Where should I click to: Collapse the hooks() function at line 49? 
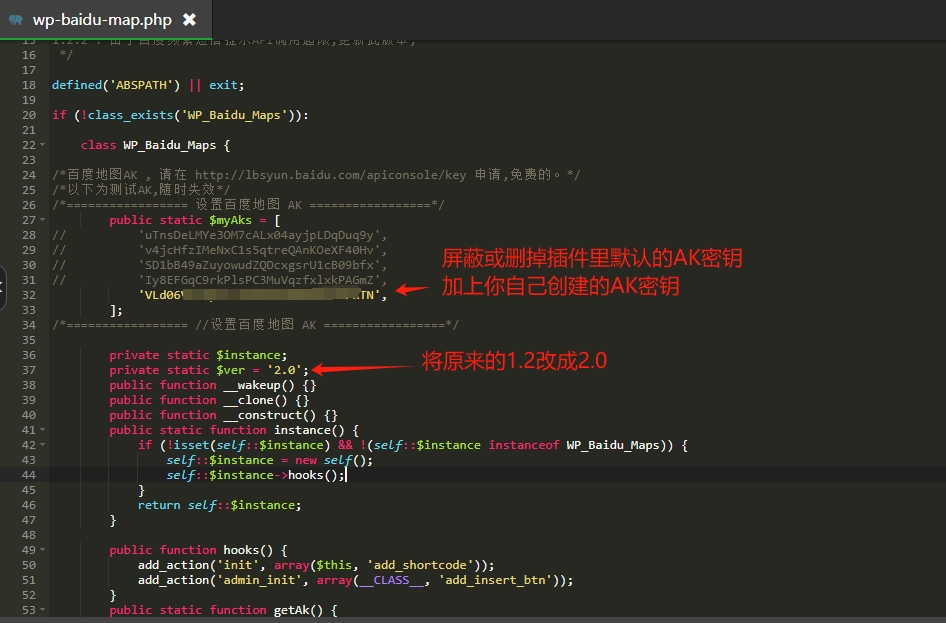43,549
